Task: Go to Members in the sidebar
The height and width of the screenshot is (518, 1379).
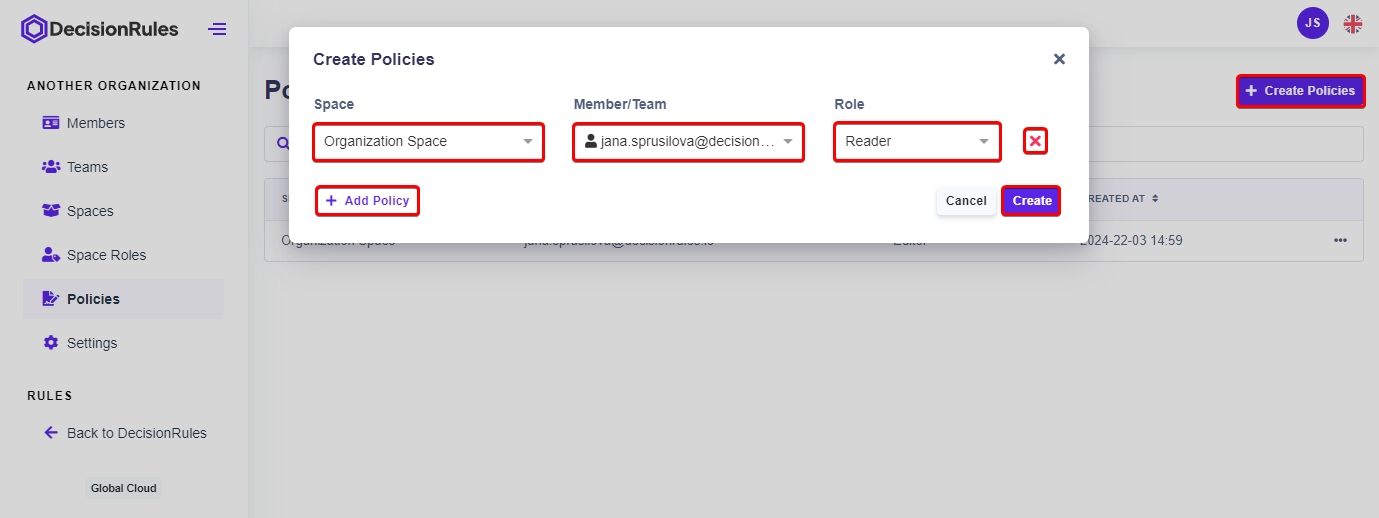Action: point(95,123)
